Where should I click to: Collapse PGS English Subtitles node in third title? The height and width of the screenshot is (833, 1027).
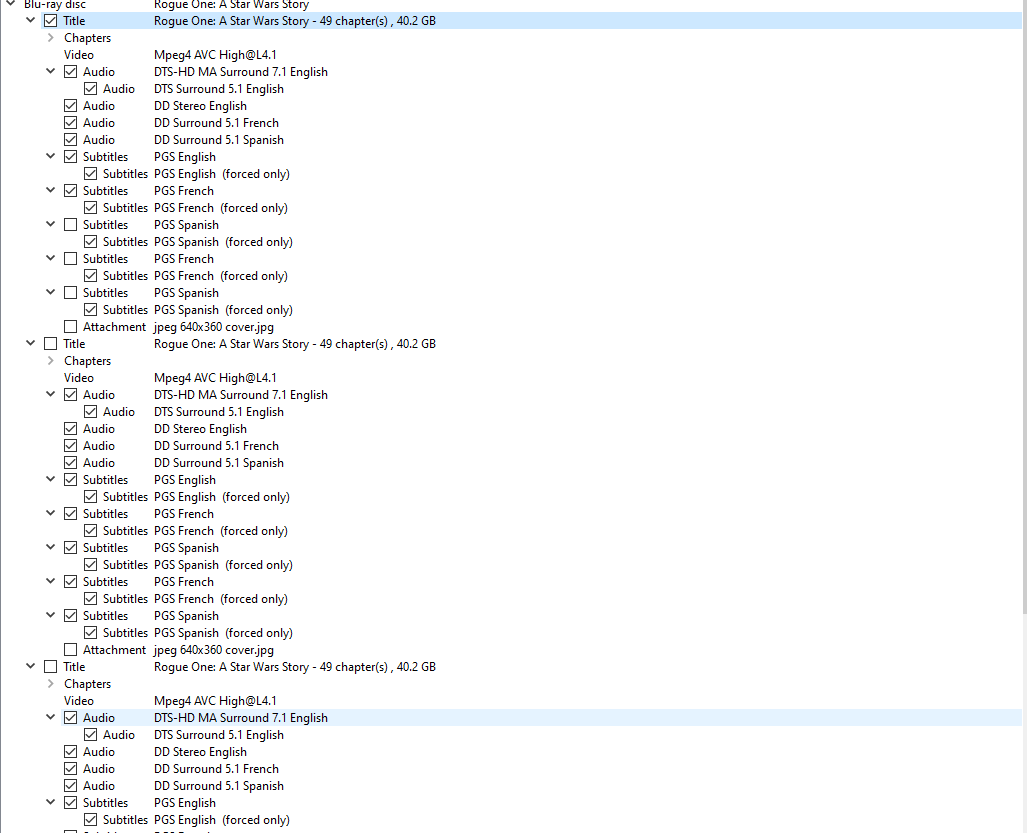50,802
